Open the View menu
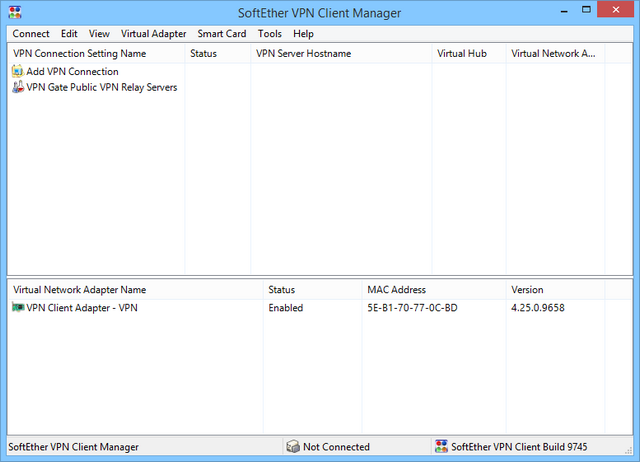The width and height of the screenshot is (640, 462). (99, 34)
